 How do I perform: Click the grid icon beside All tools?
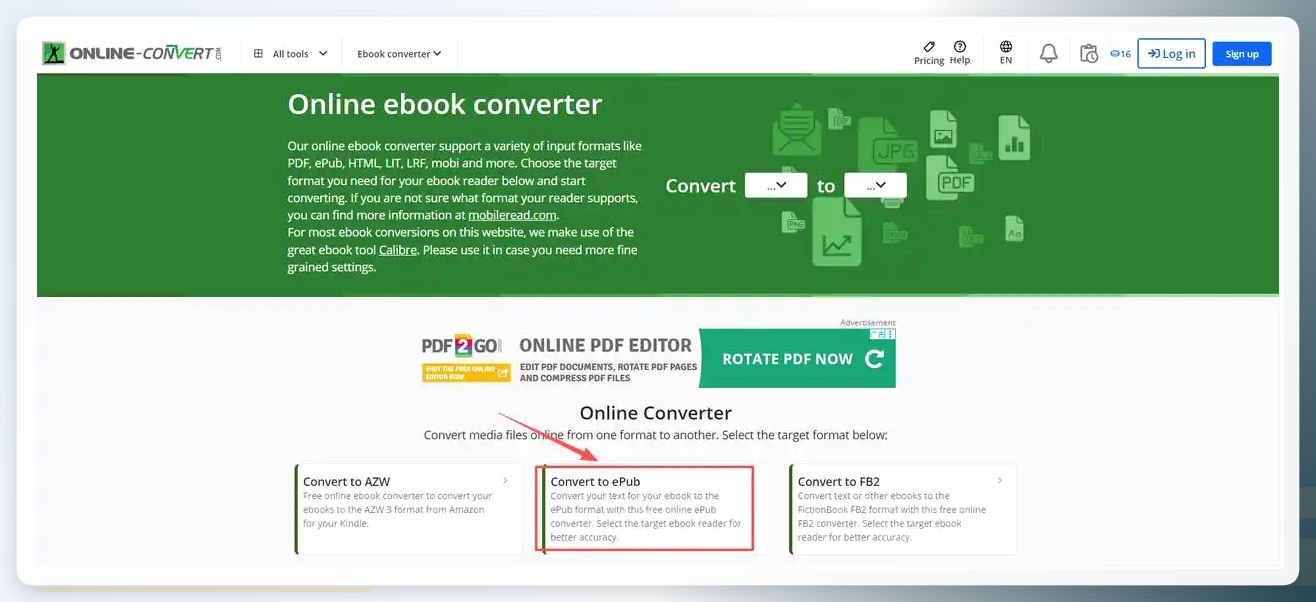click(258, 54)
